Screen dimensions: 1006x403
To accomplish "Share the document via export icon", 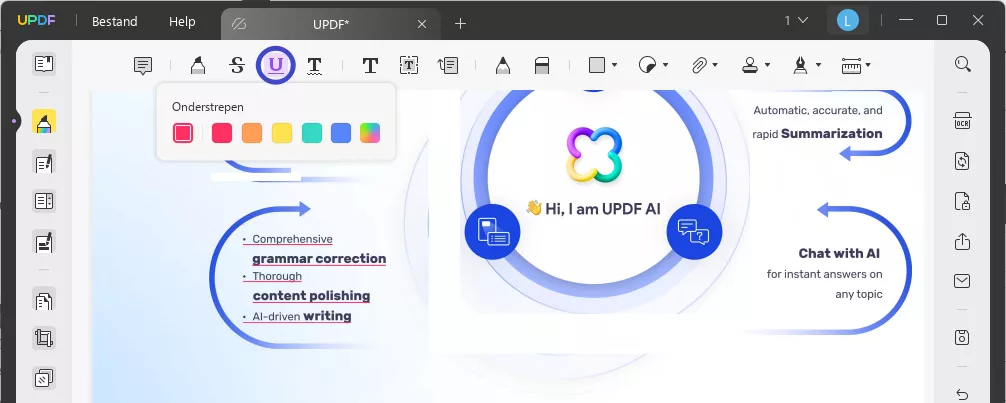I will coord(962,241).
